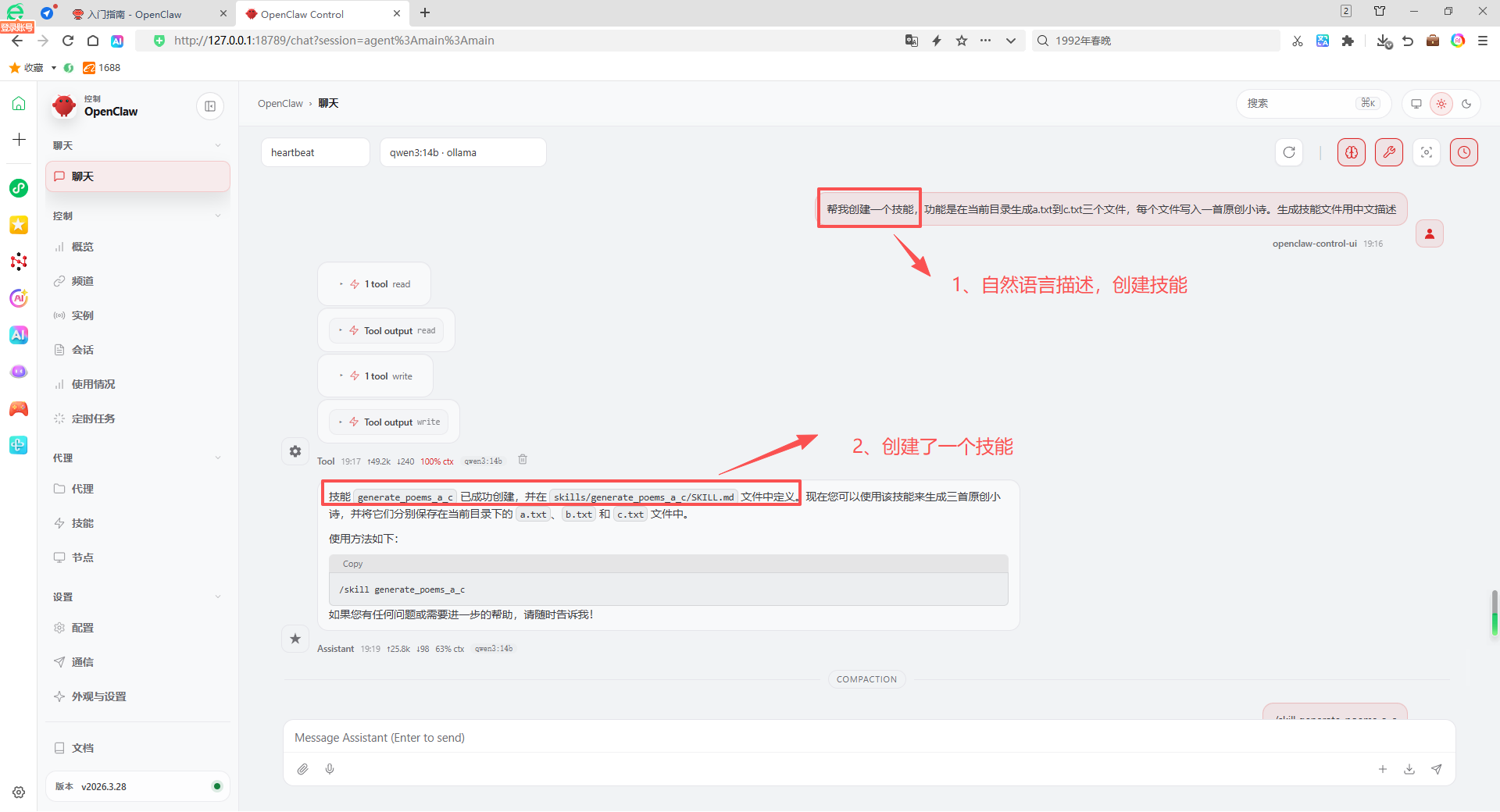Viewport: 1500px width, 812px height.
Task: Click the star avatar beside Assistant message
Action: (295, 639)
